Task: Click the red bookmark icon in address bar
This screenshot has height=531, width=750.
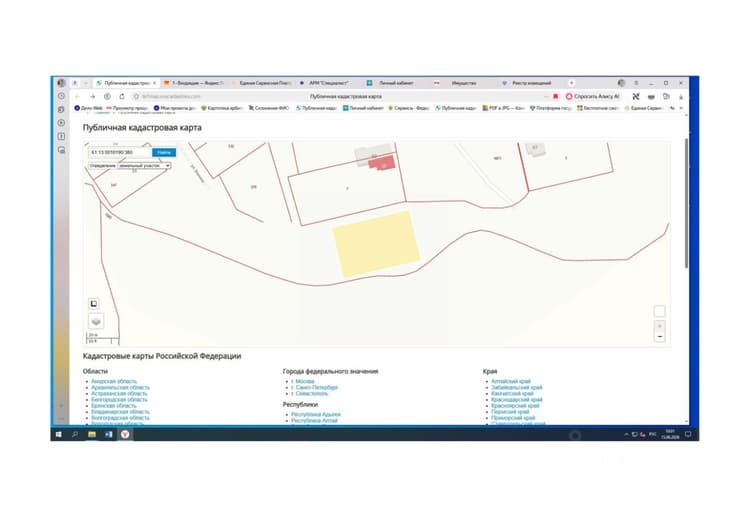Action: pos(555,97)
